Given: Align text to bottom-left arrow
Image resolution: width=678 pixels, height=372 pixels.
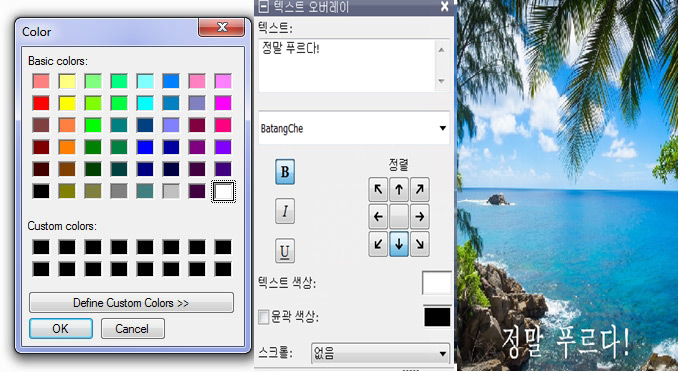Looking at the screenshot, I should [378, 244].
